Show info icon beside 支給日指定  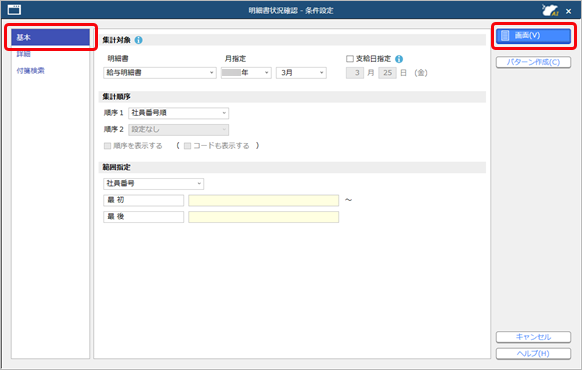(x=399, y=59)
